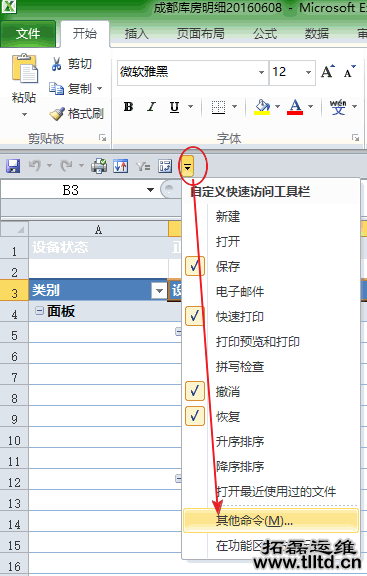The width and height of the screenshot is (367, 576).
Task: Open border style dropdown arrow
Action: click(x=234, y=107)
